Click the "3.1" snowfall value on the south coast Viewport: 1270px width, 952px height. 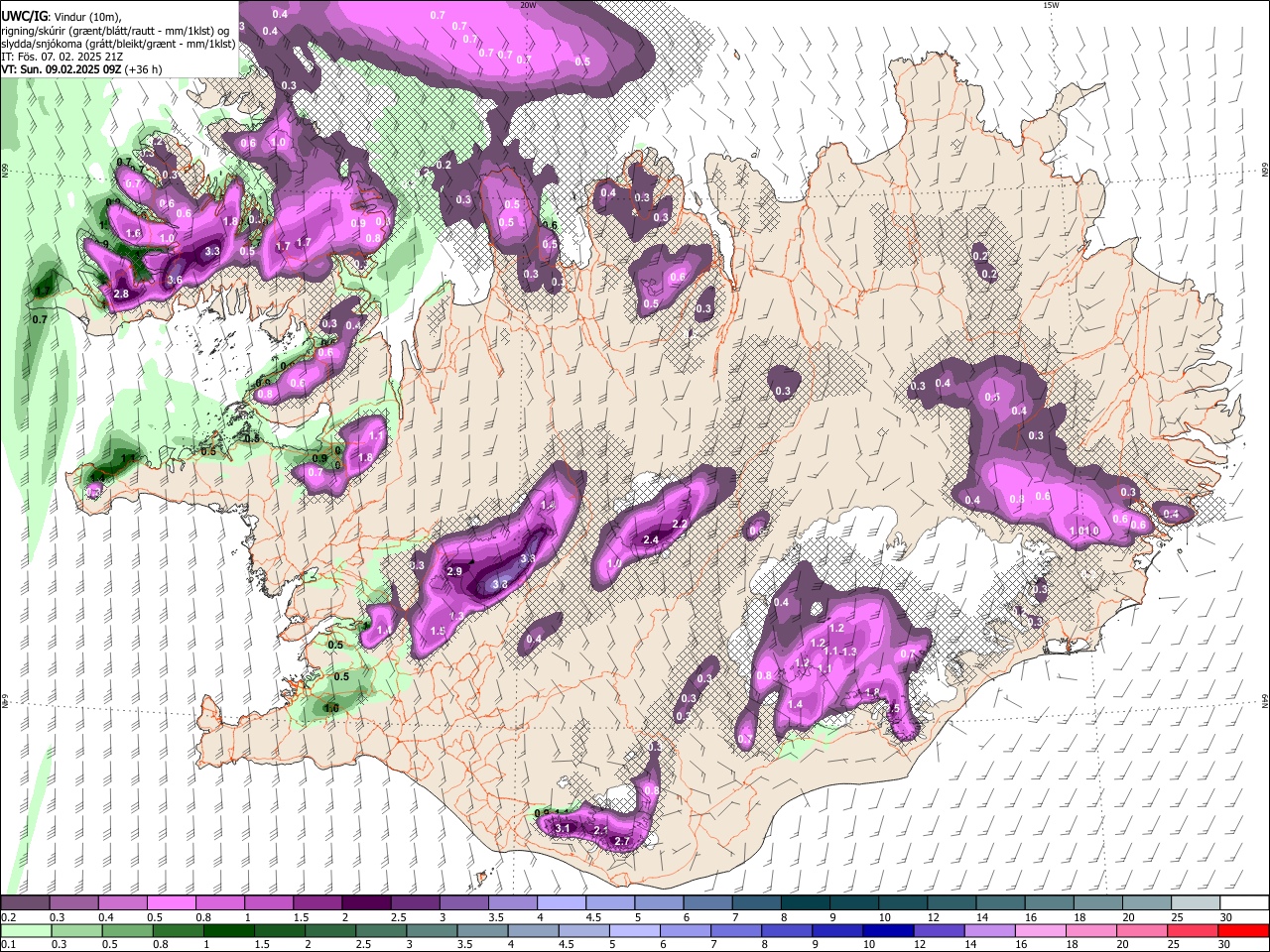click(x=563, y=828)
